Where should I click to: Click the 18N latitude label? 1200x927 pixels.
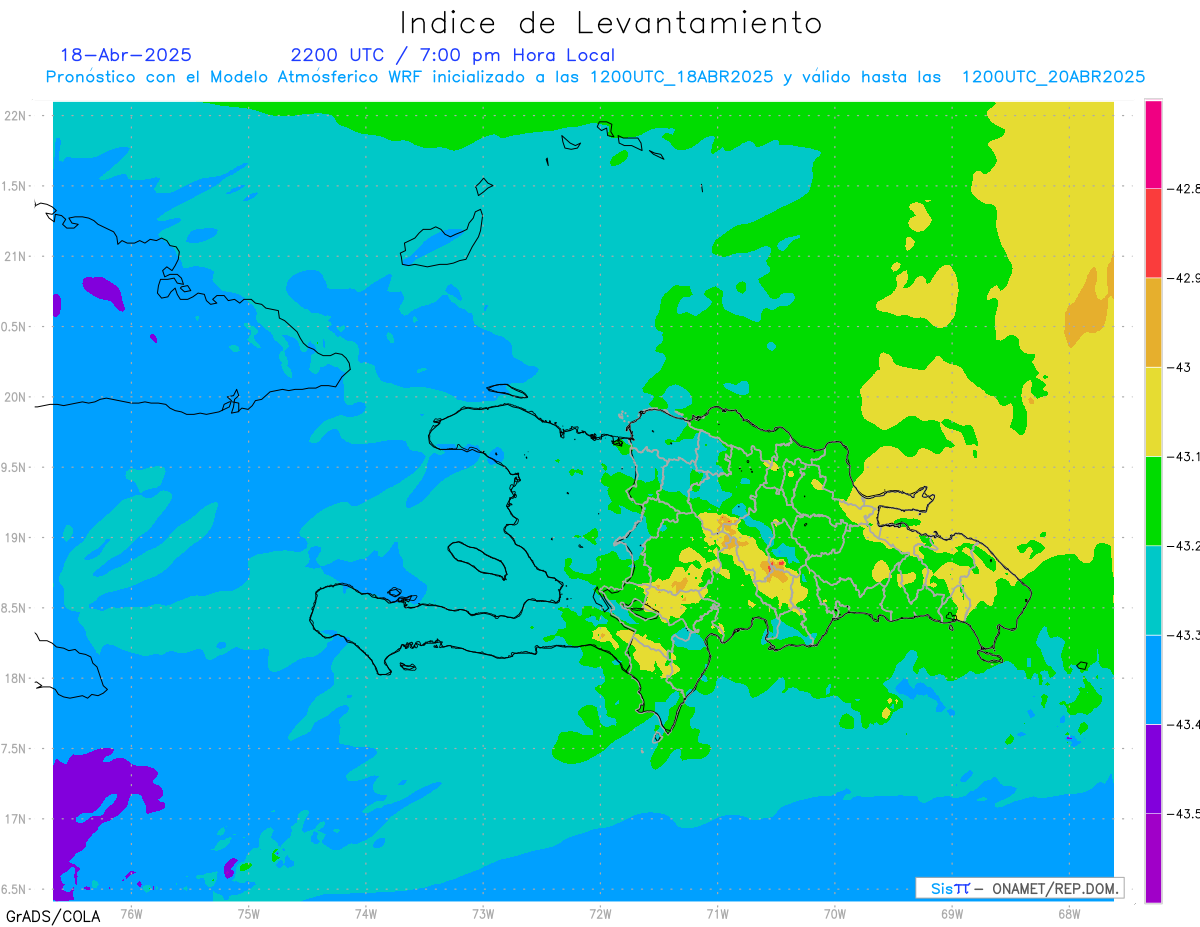16,678
